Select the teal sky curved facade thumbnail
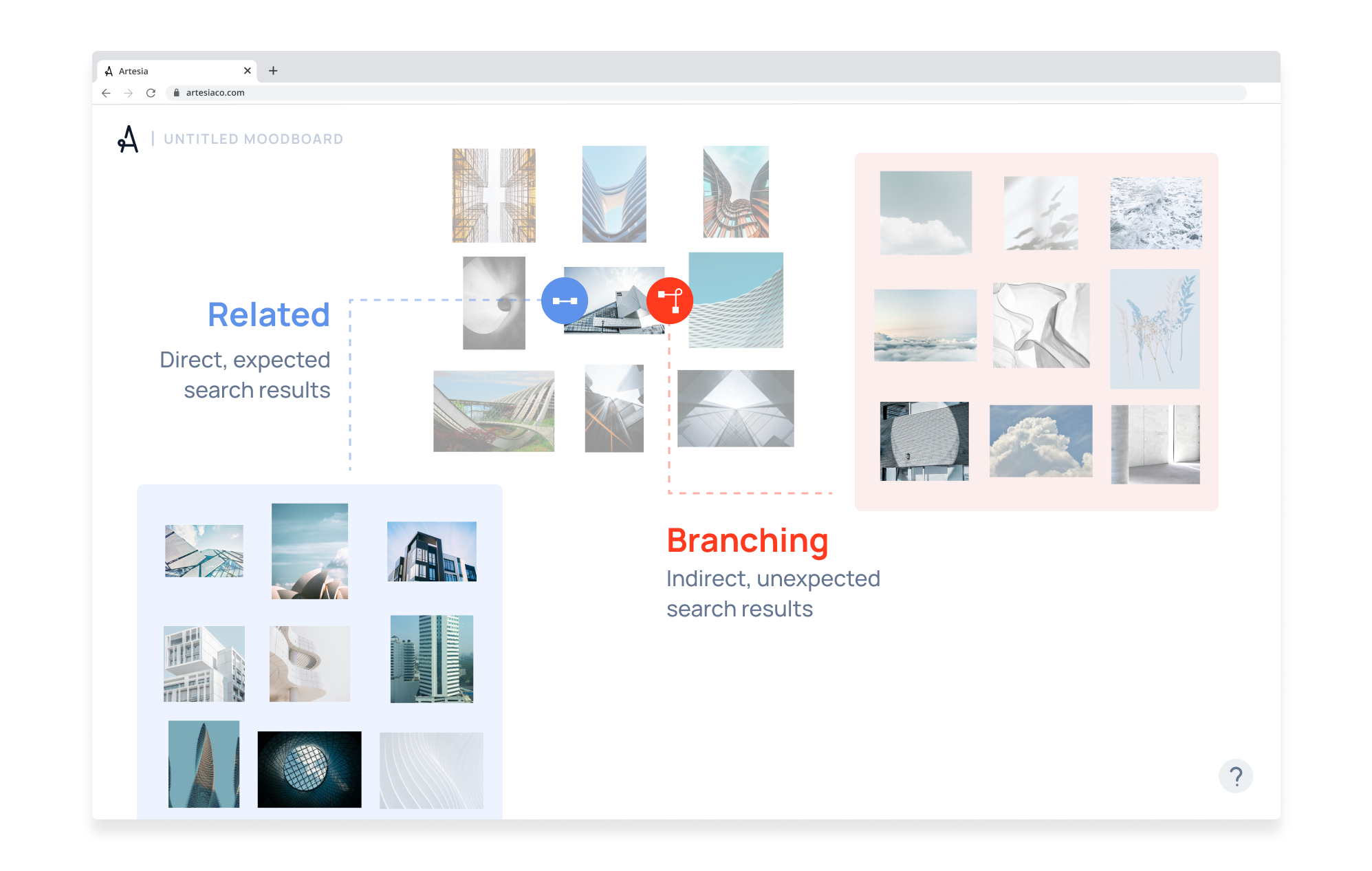1372x871 pixels. (736, 300)
